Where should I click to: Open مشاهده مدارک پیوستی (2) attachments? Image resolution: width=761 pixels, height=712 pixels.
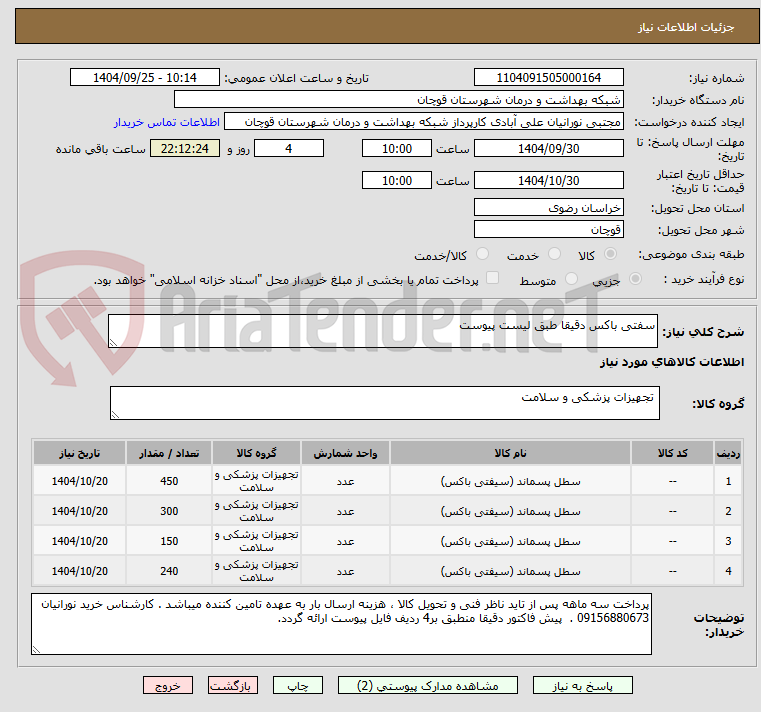[x=428, y=685]
